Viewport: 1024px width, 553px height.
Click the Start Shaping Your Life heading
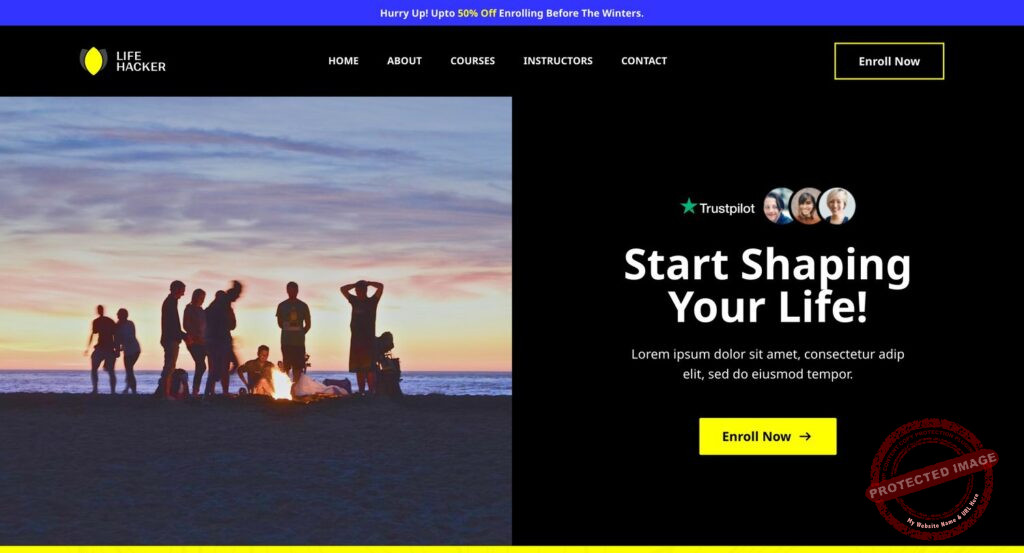click(767, 285)
